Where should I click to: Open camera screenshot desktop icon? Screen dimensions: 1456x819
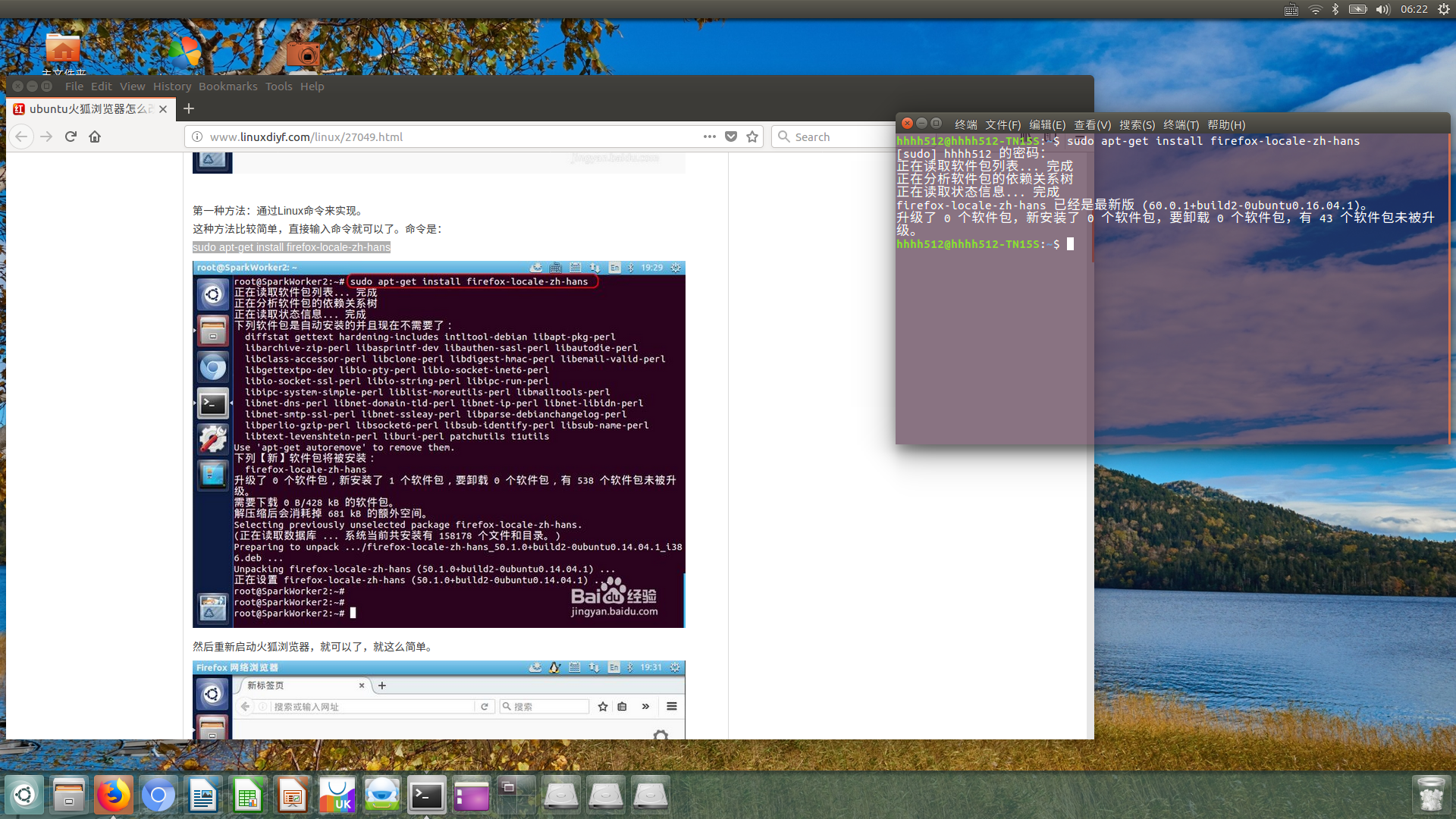[x=303, y=52]
